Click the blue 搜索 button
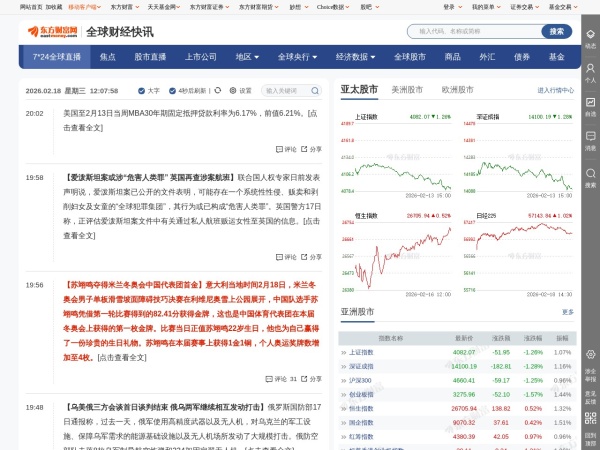600x450 pixels. pos(557,31)
